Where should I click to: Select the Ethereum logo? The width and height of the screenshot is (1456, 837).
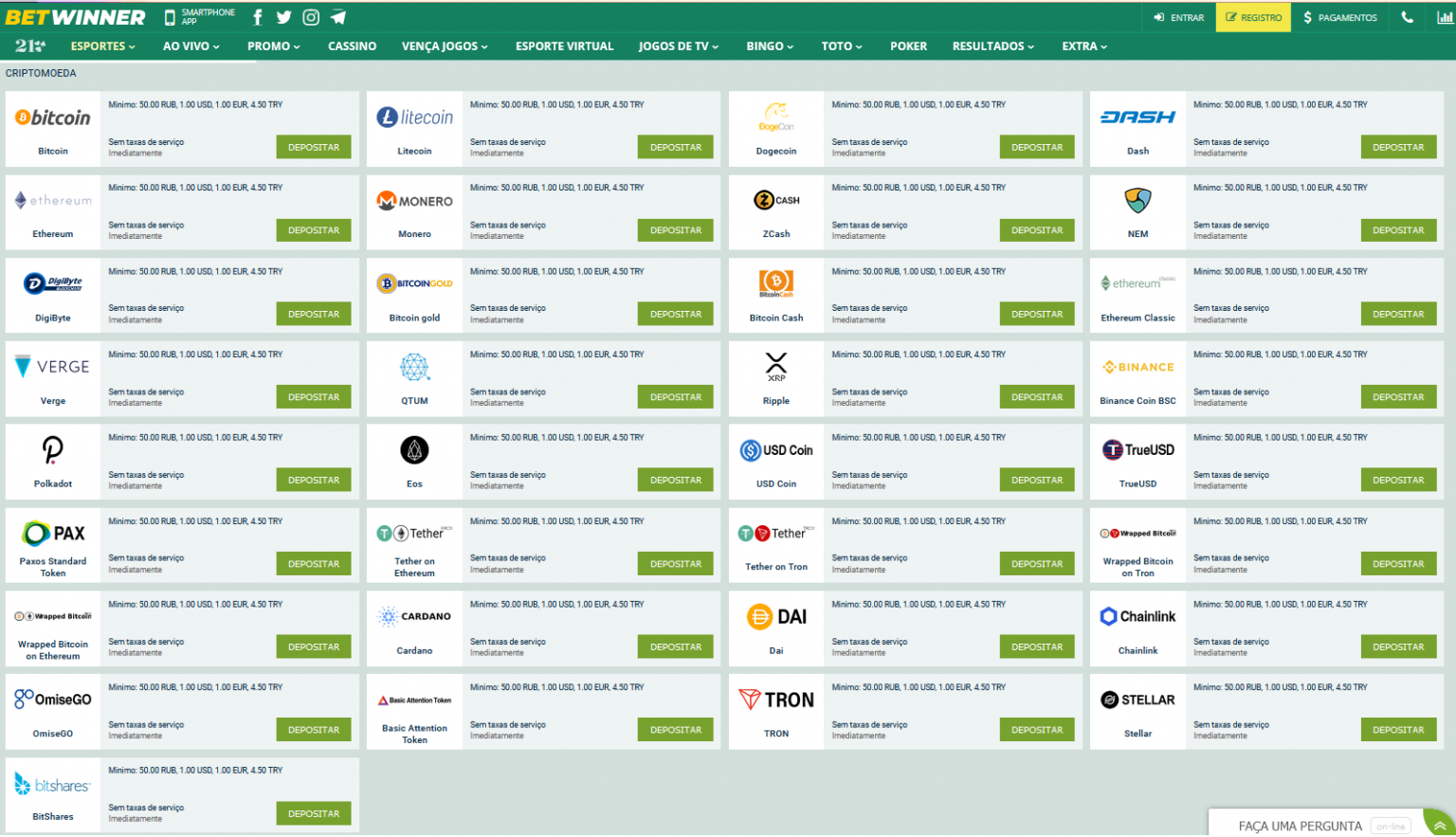tap(53, 201)
